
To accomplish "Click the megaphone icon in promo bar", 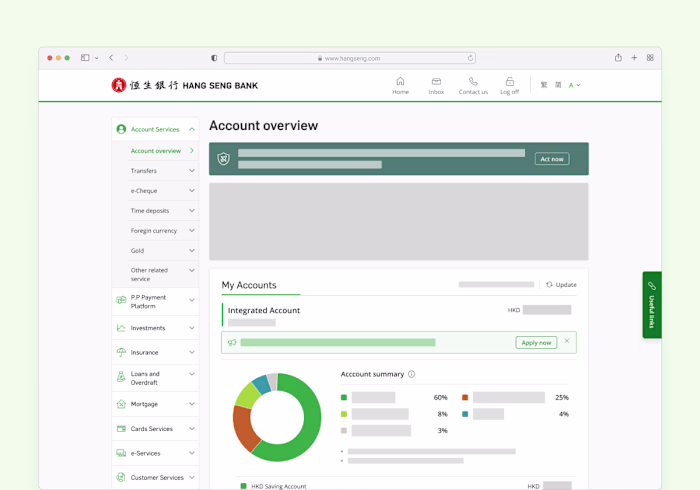I will pos(232,342).
